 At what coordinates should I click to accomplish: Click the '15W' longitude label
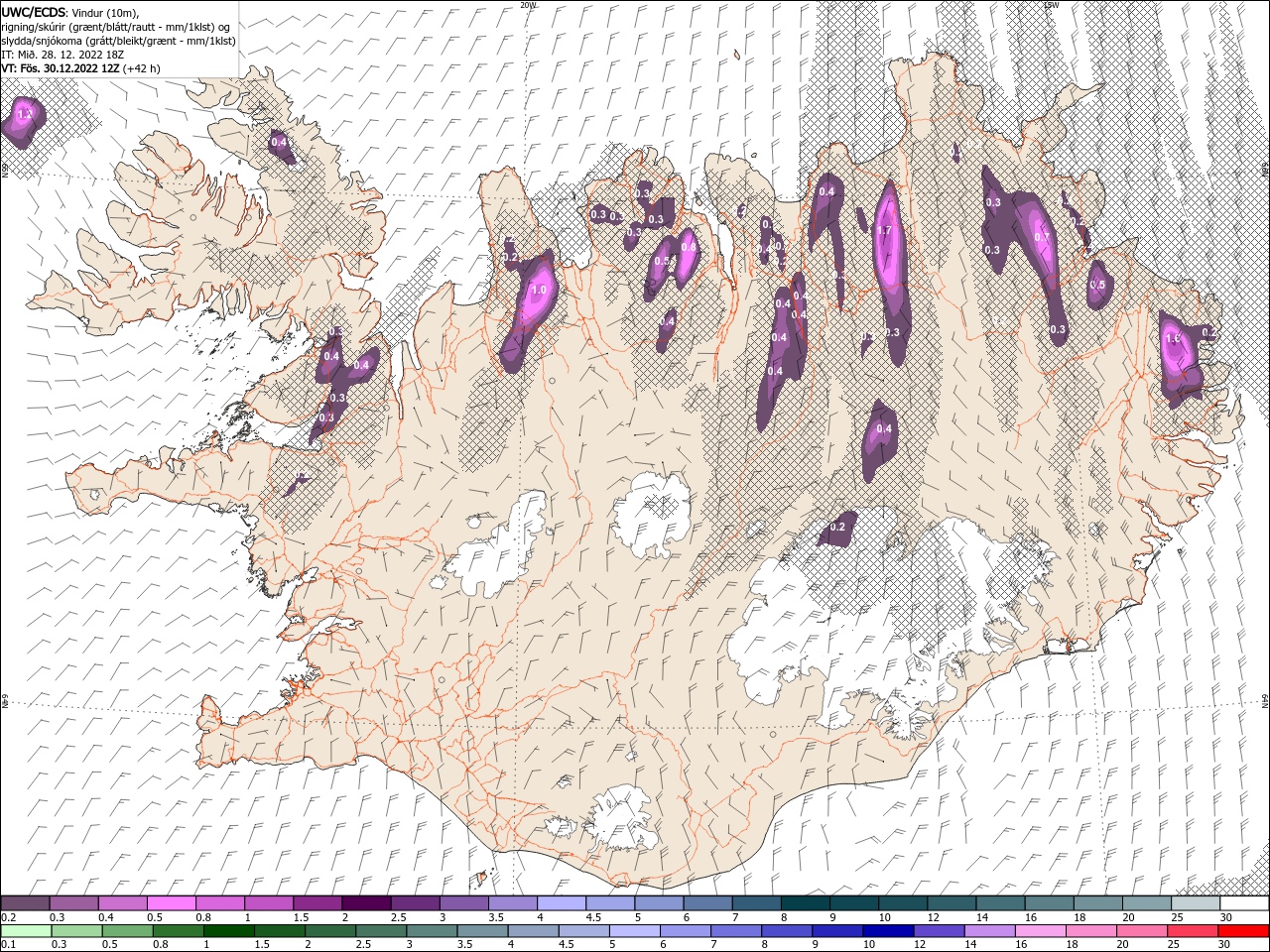1051,5
